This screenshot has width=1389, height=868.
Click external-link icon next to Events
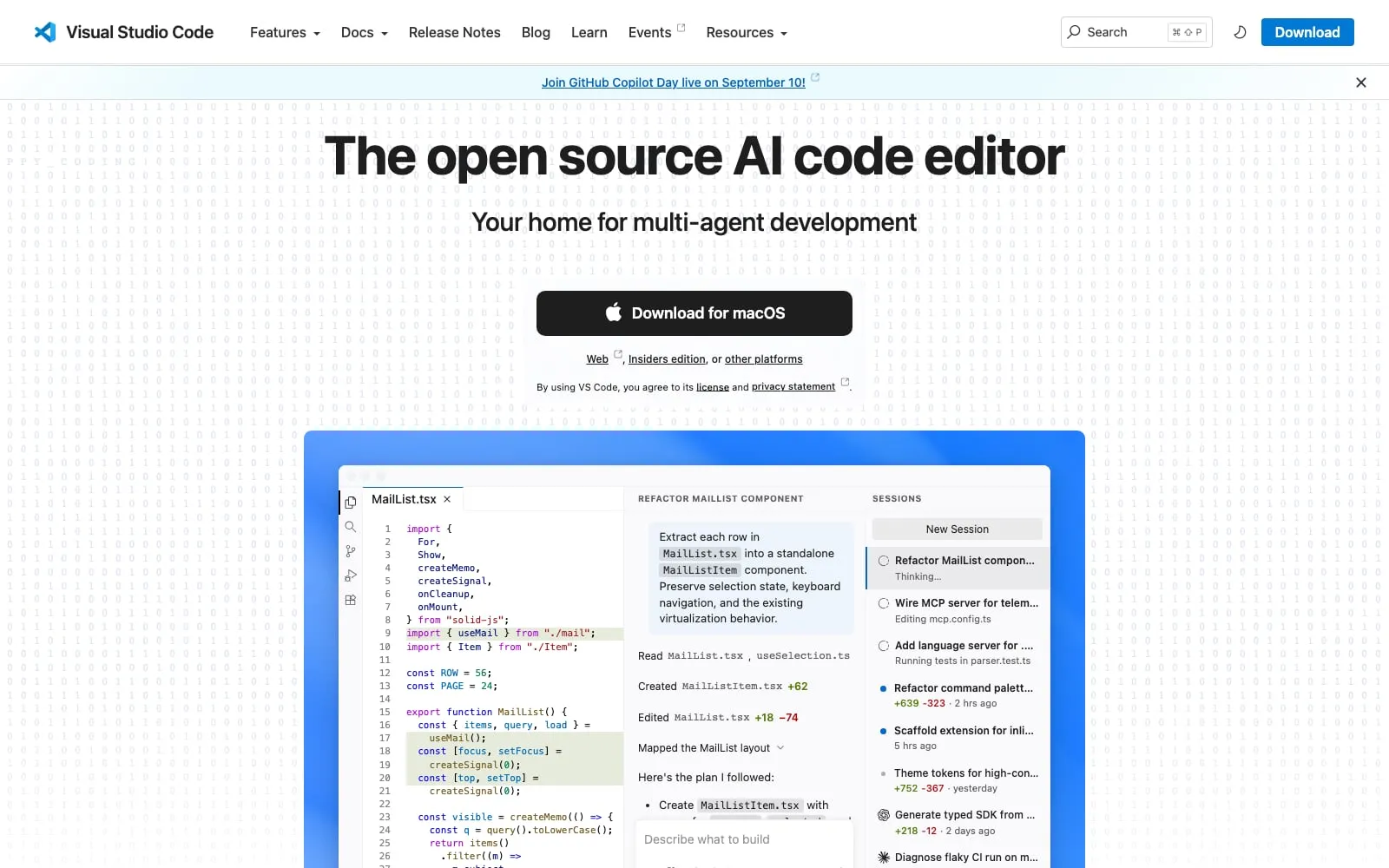pos(681,28)
